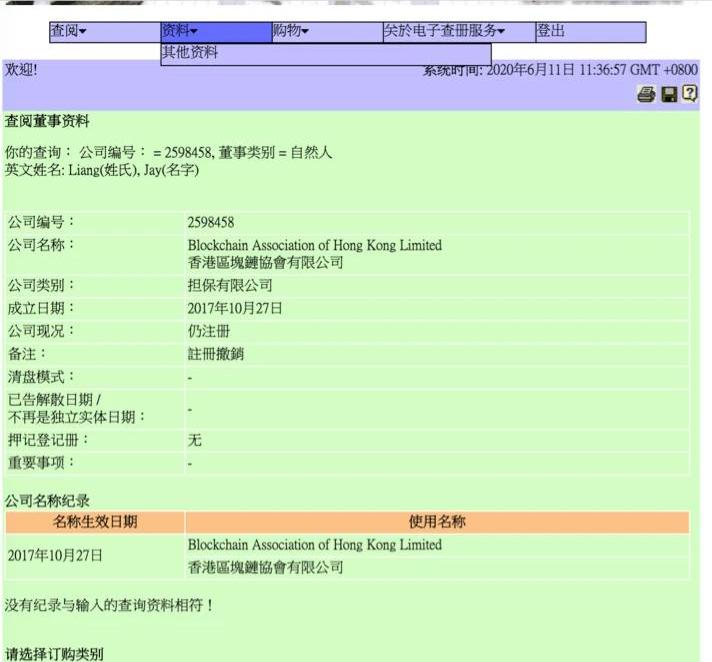Click 登出 to log out
The width and height of the screenshot is (712, 662).
click(591, 32)
